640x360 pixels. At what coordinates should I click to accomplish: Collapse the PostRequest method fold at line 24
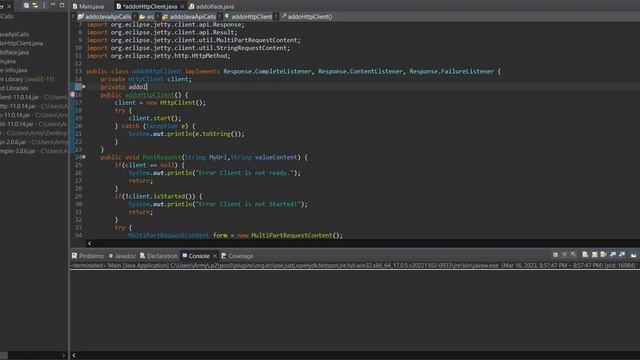pos(84,157)
